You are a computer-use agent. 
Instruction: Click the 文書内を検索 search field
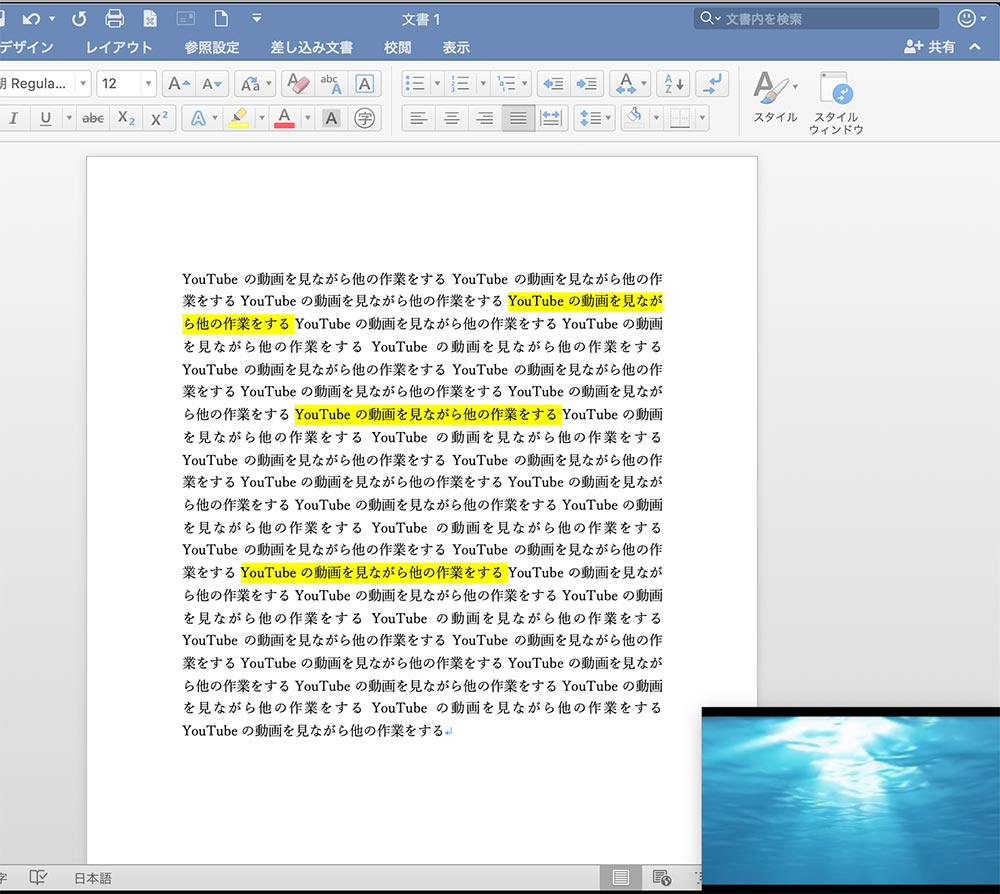click(x=816, y=18)
